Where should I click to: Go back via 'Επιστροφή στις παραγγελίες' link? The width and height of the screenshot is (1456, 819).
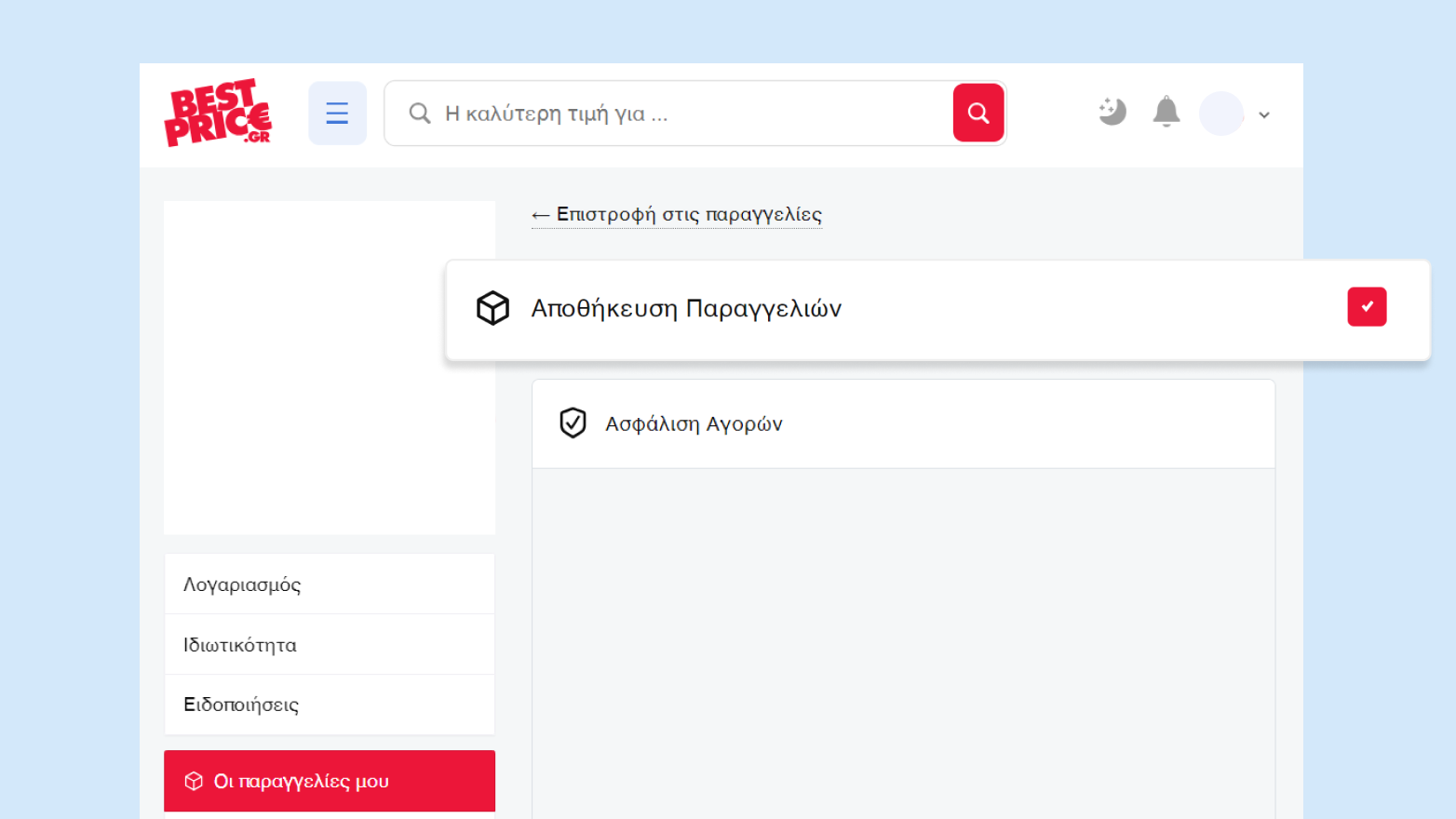click(677, 215)
